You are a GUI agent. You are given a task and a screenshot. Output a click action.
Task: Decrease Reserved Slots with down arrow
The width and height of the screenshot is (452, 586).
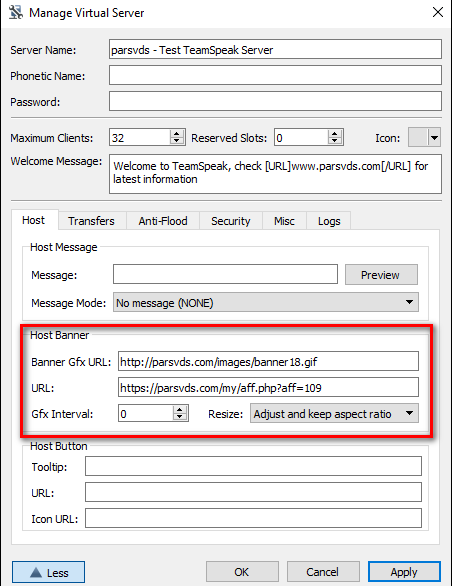[x=335, y=141]
